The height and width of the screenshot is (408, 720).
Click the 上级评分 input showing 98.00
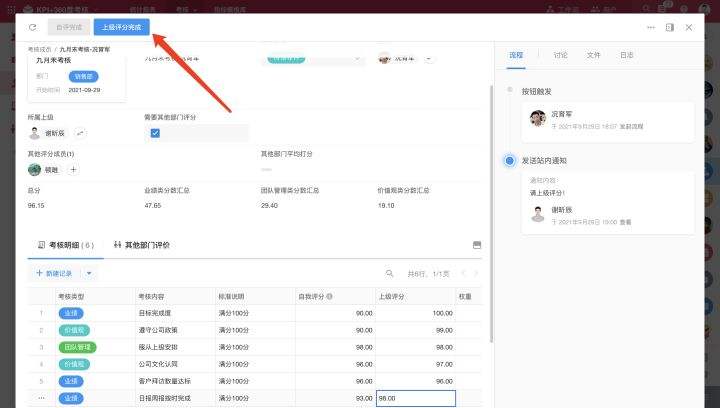click(414, 398)
